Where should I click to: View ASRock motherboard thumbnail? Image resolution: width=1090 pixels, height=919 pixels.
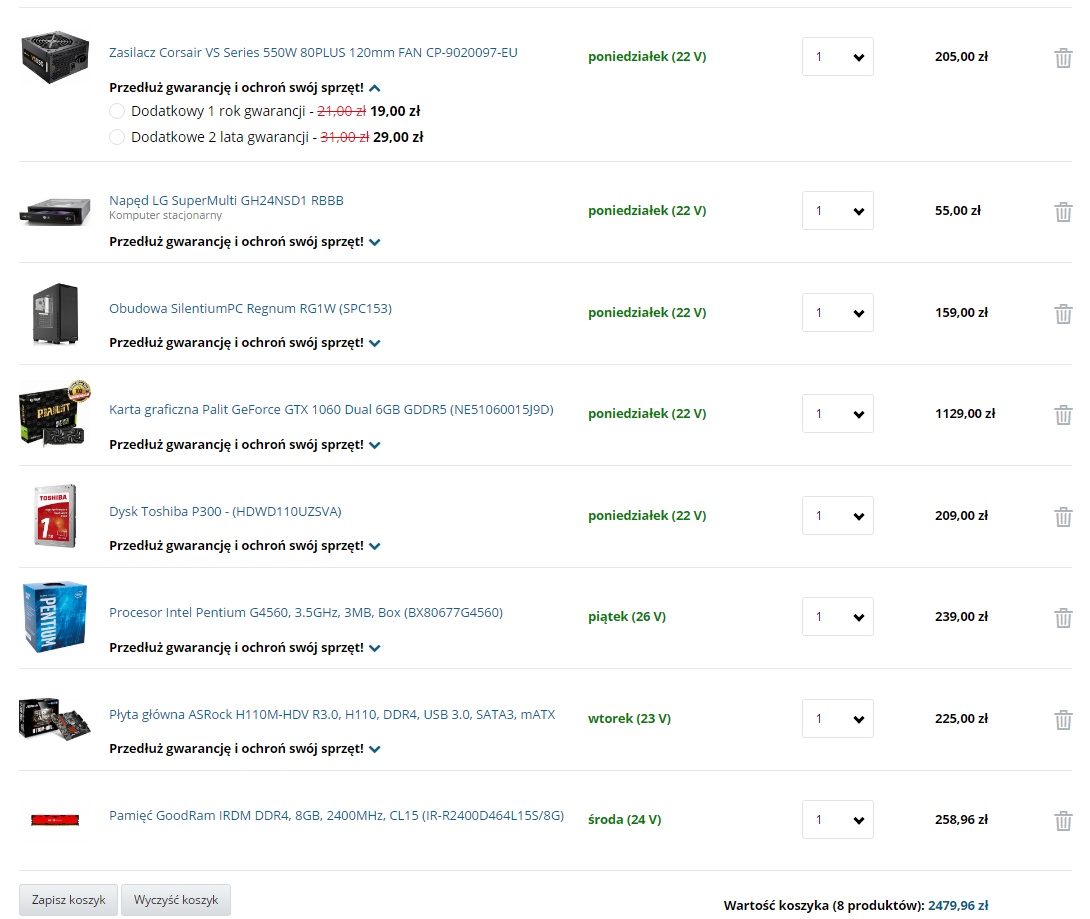[55, 718]
